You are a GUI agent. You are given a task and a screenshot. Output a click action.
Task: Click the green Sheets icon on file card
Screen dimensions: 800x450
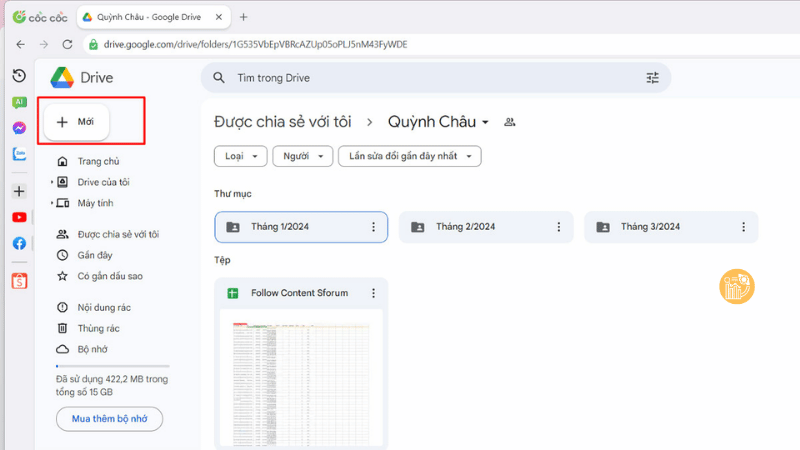[233, 293]
